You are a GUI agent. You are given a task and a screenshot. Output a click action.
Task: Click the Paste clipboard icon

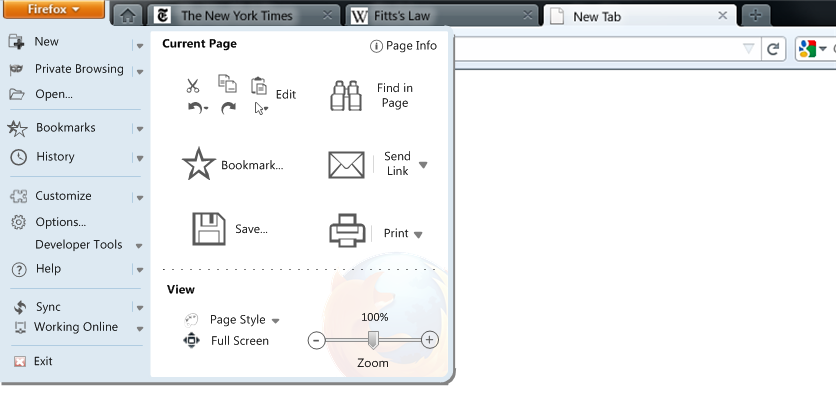click(259, 85)
